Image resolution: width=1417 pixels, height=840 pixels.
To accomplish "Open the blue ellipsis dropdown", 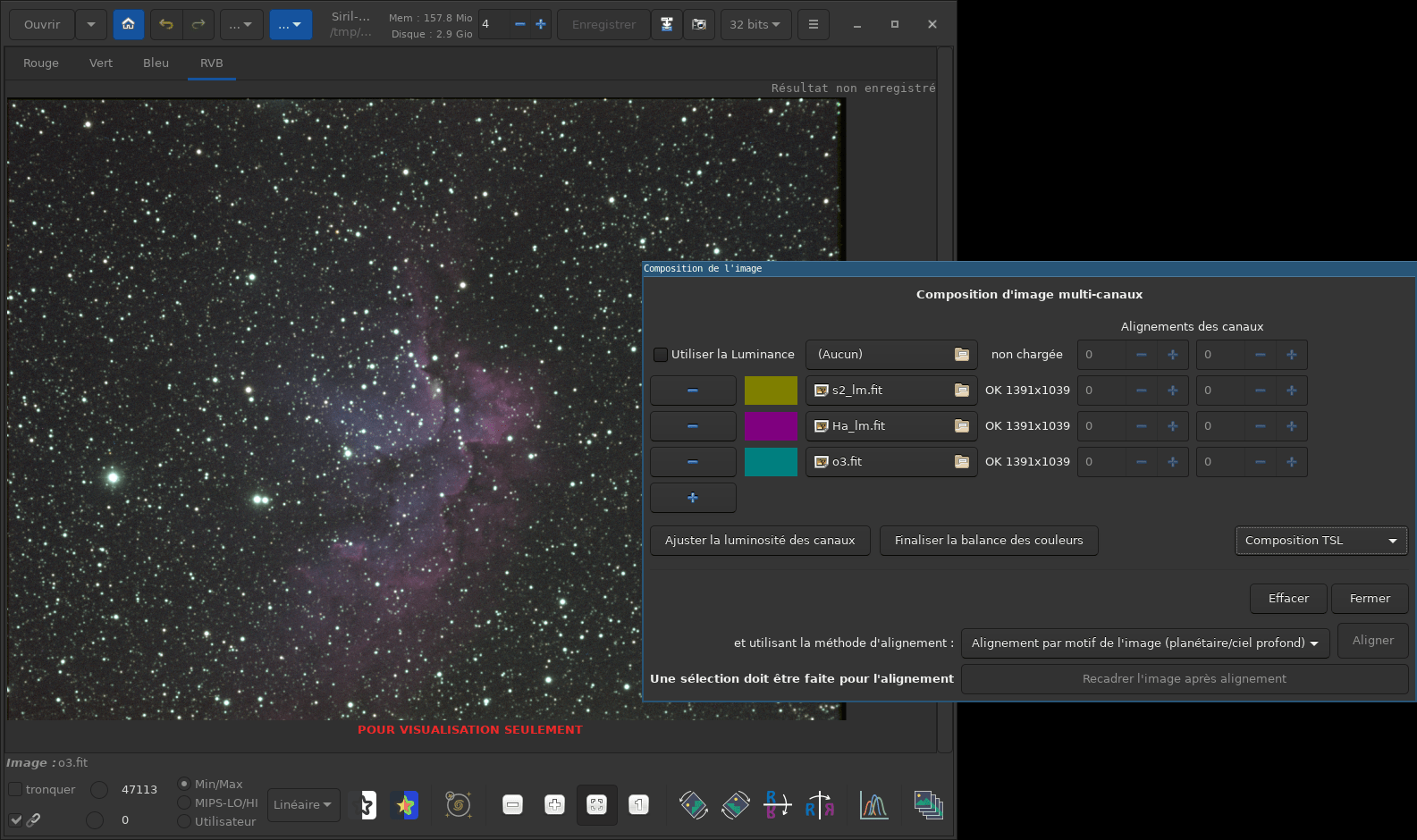I will (291, 24).
